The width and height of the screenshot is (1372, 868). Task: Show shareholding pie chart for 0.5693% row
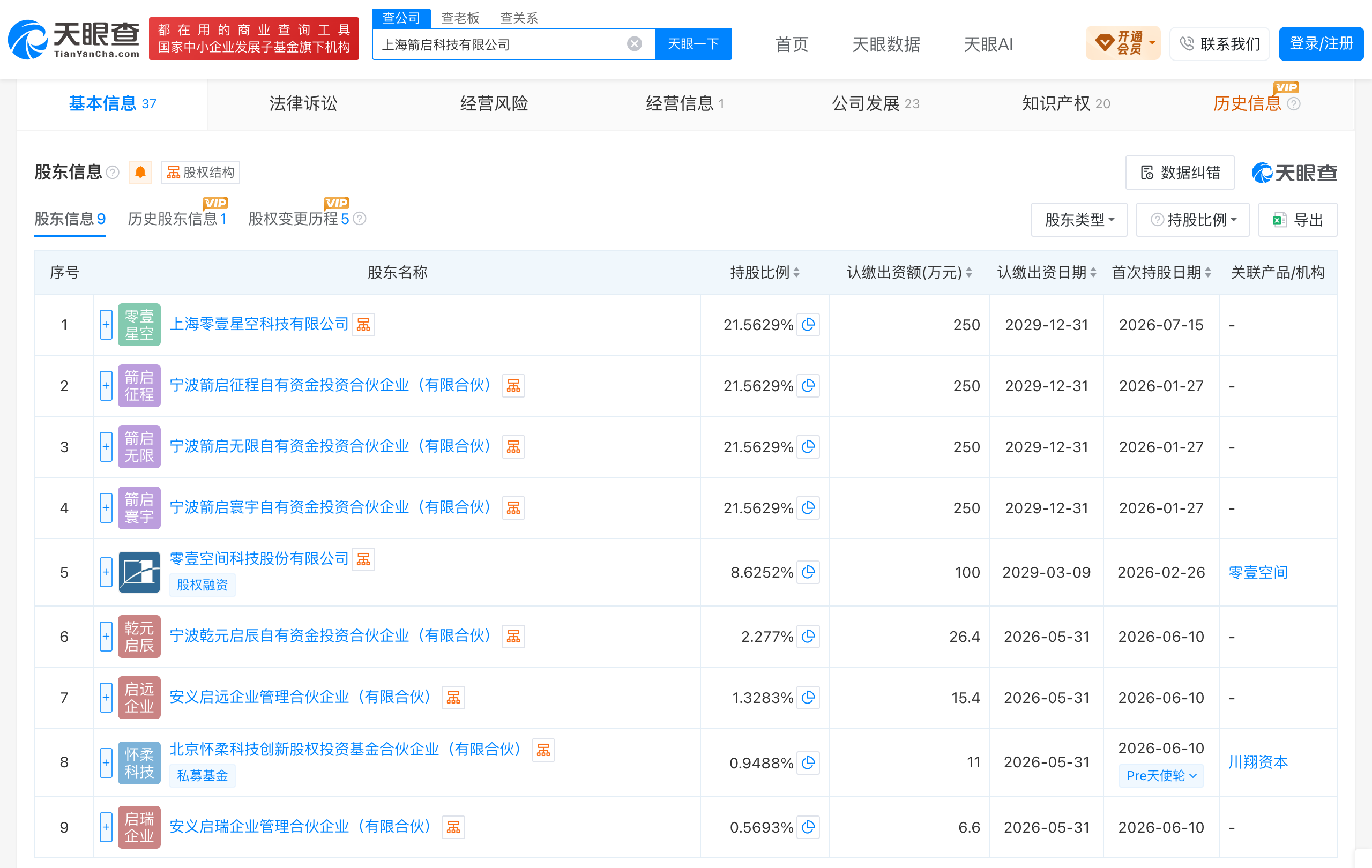[808, 827]
